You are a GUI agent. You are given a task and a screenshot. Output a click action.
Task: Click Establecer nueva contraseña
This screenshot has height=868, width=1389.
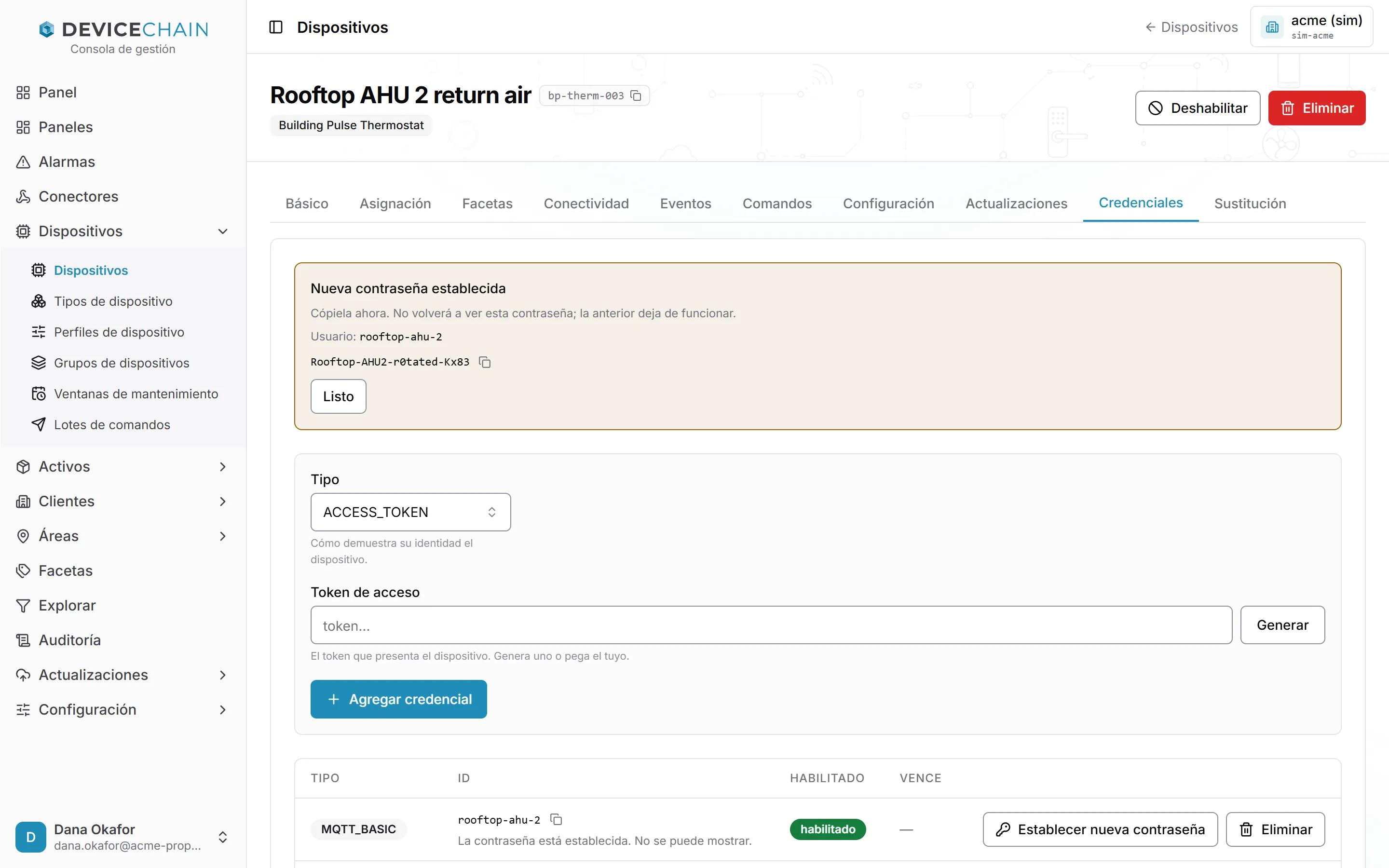click(1100, 829)
